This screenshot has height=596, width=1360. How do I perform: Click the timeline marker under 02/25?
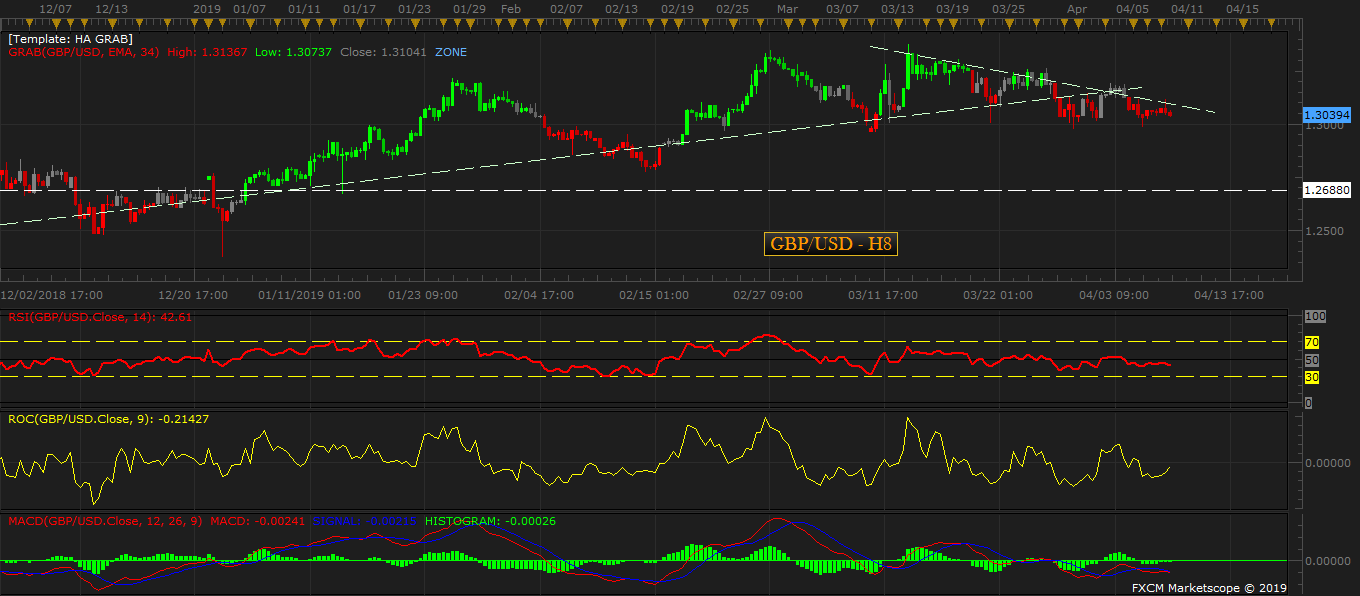(733, 22)
